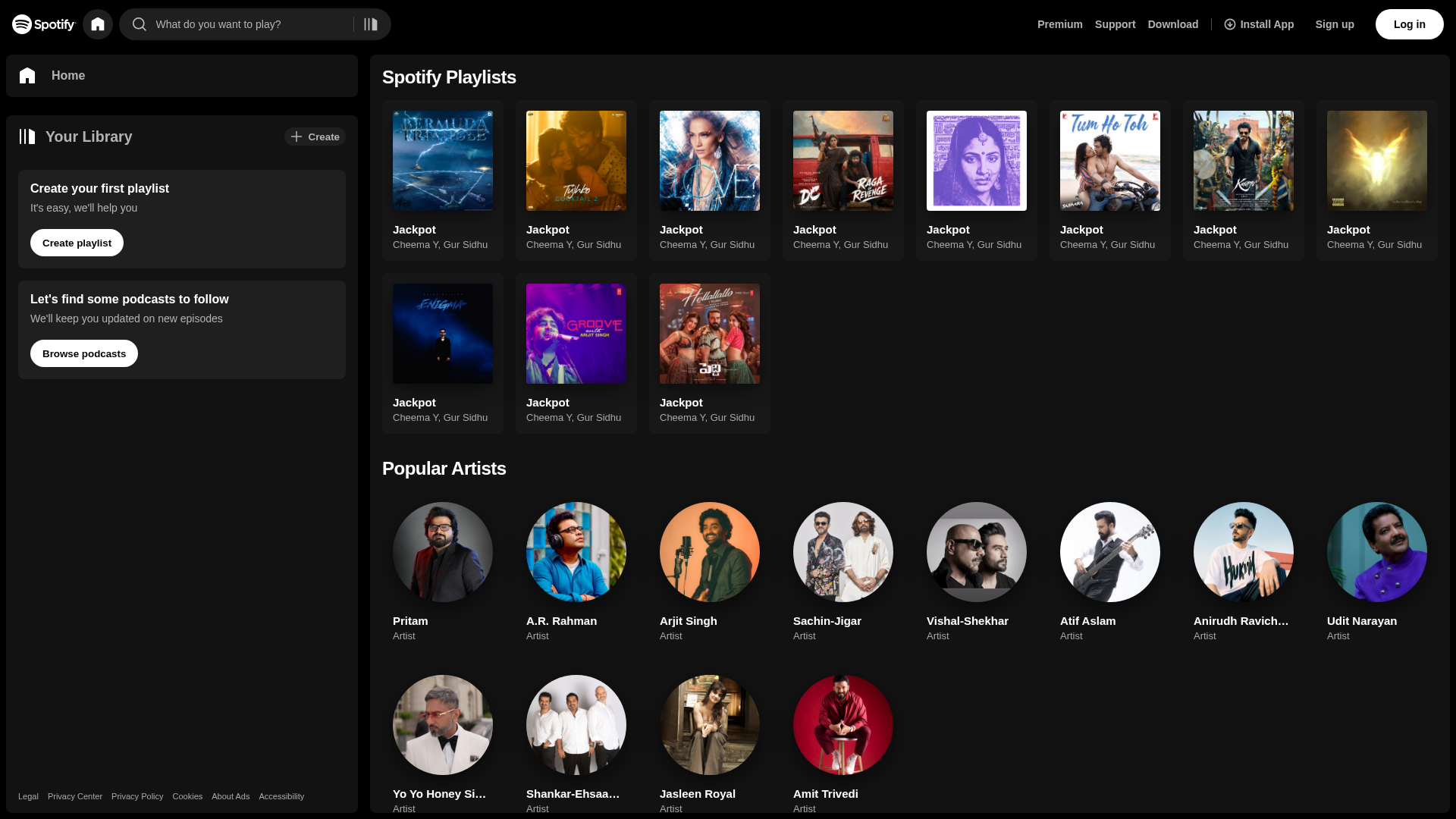Viewport: 1456px width, 819px height.
Task: Open the Pritam artist profile
Action: [443, 572]
